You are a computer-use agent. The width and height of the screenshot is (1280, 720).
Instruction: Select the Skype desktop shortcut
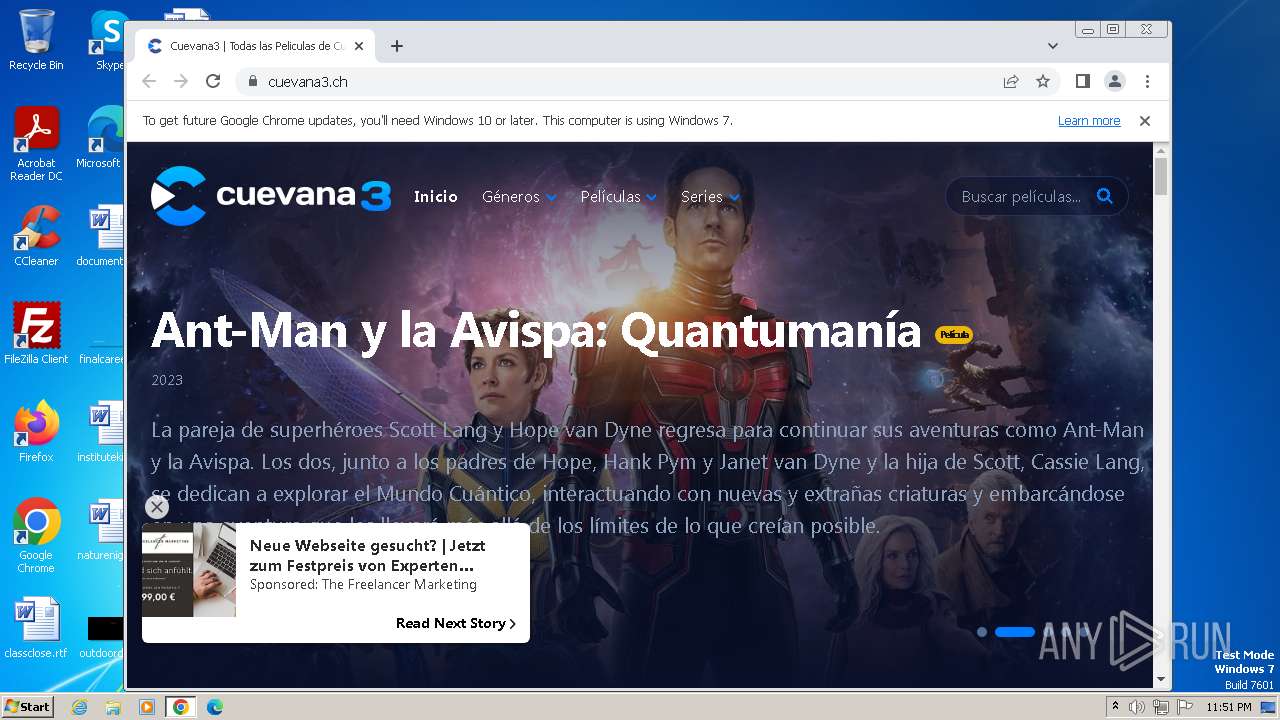pos(108,40)
